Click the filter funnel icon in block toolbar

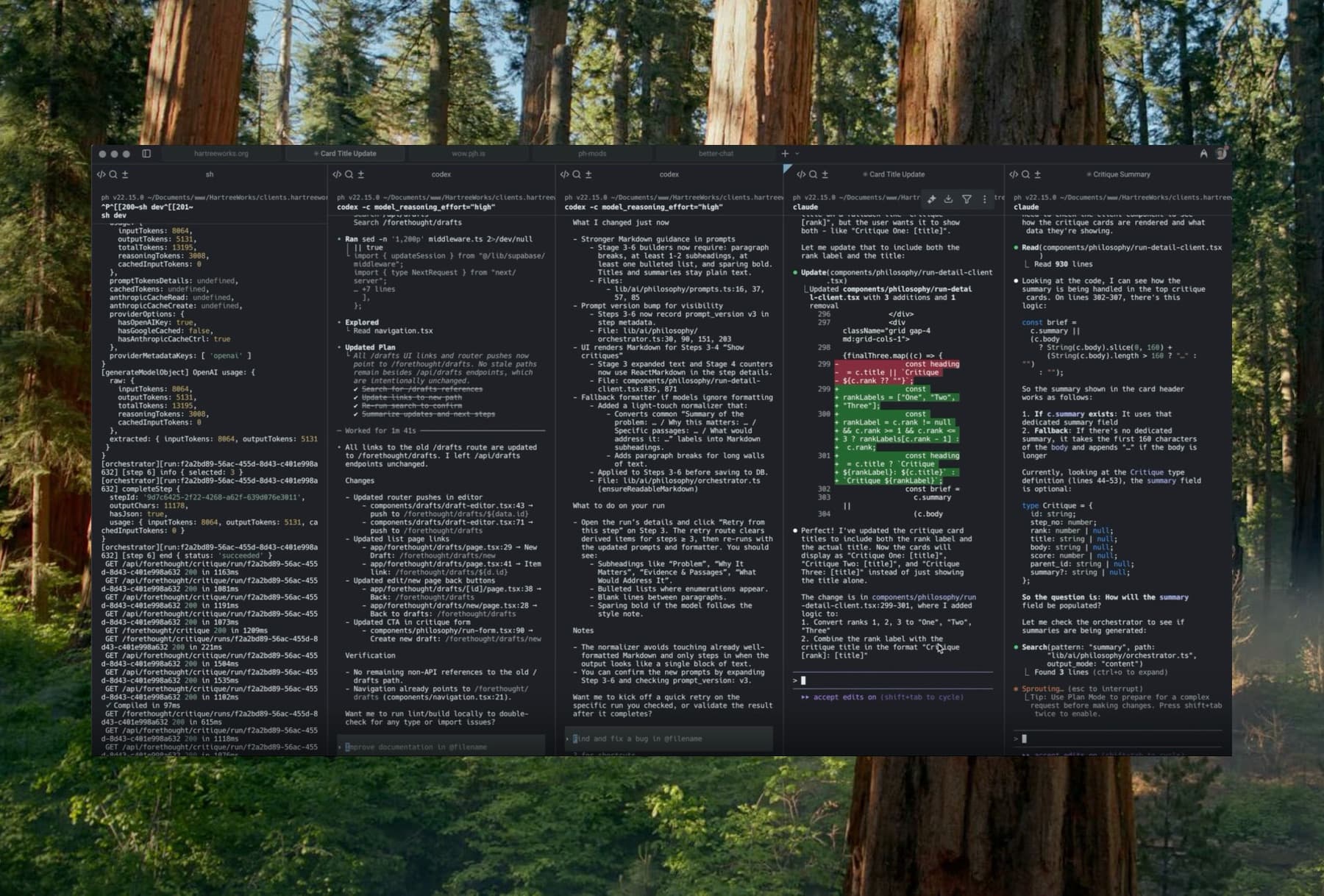point(967,199)
